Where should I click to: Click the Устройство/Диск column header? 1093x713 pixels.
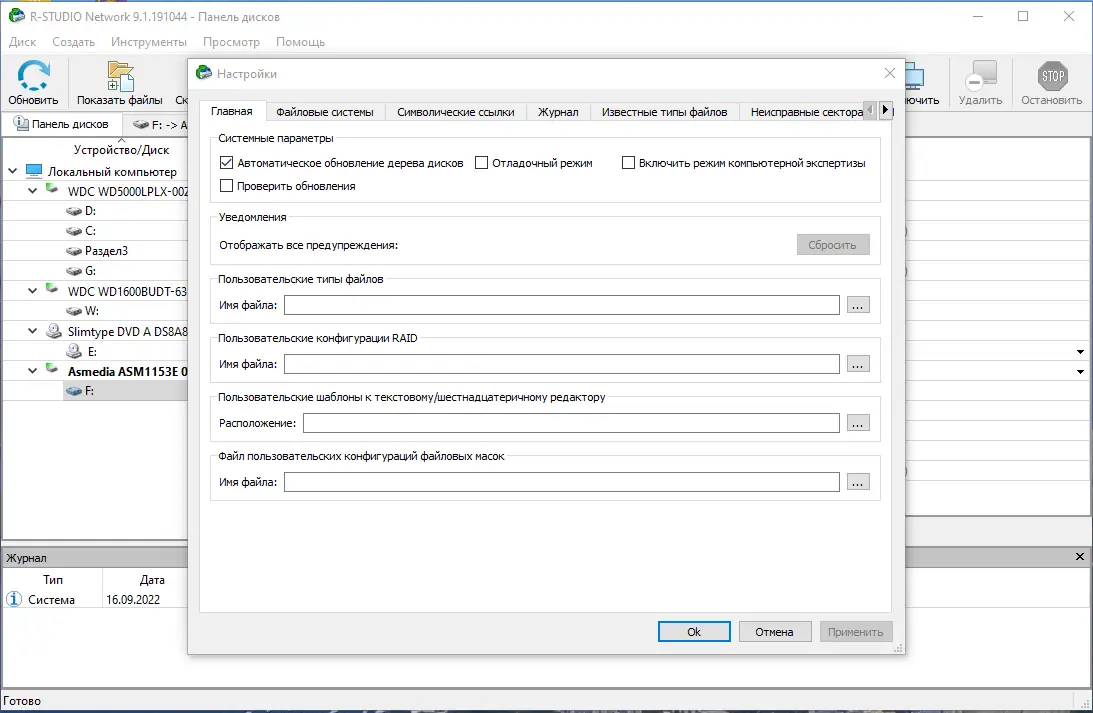point(122,150)
